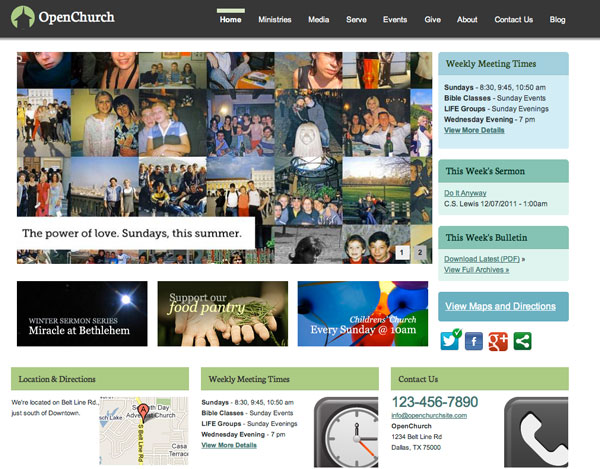Open the Blog menu item
Viewport: 600px width, 469px height.
[x=558, y=20]
